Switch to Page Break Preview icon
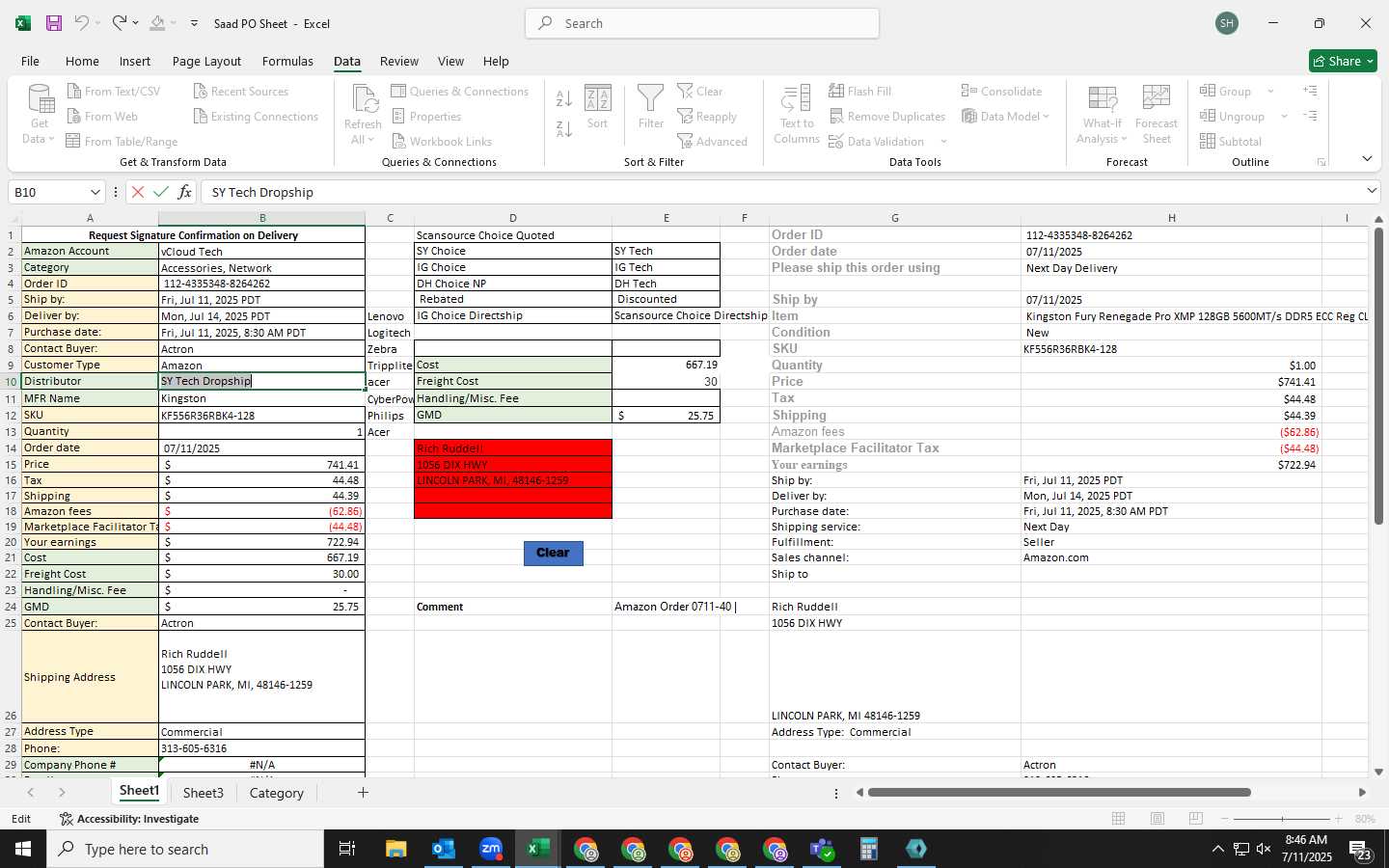Viewport: 1389px width, 868px height. (x=1196, y=819)
